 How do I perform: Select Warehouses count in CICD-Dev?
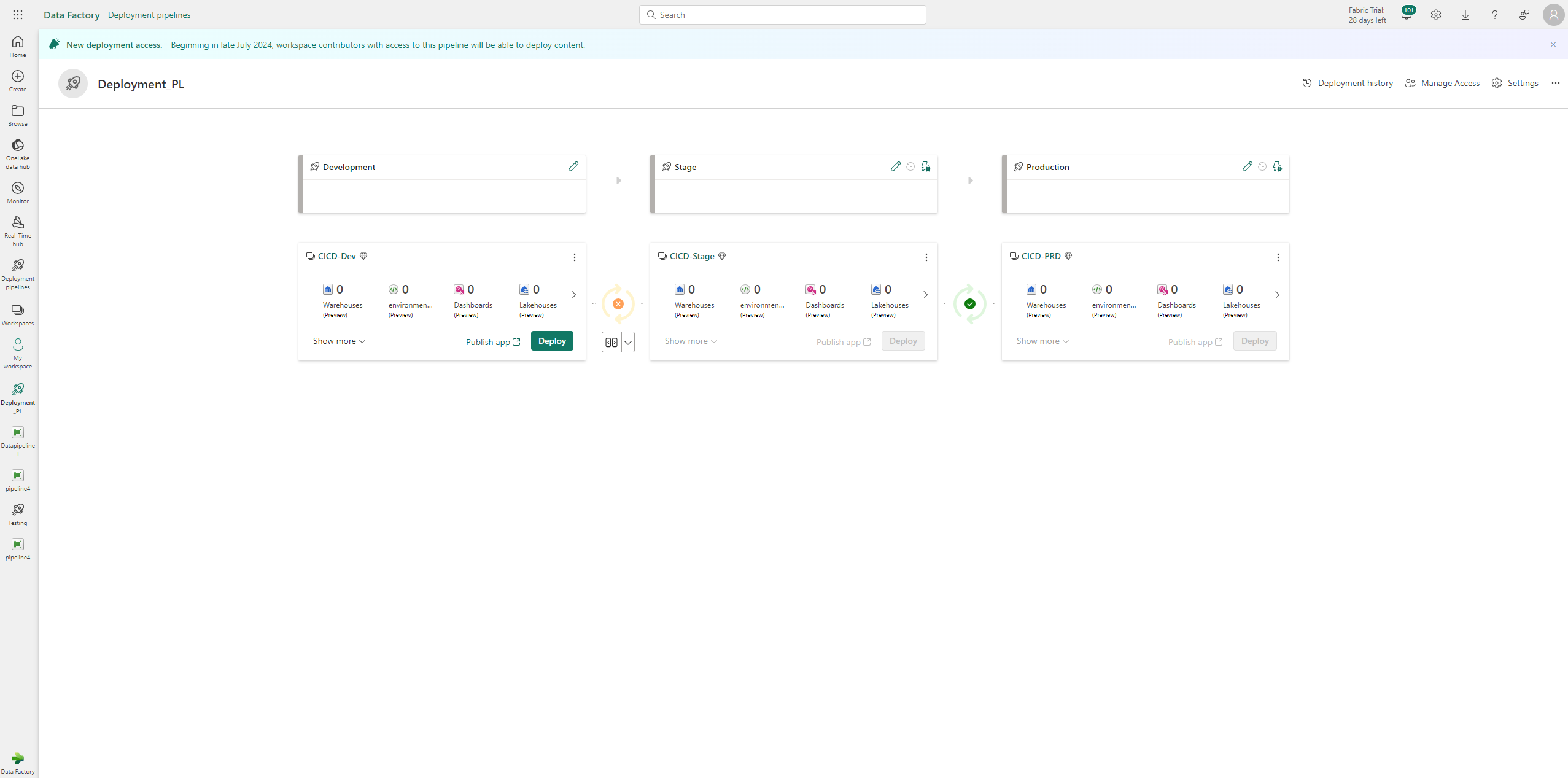[343, 300]
